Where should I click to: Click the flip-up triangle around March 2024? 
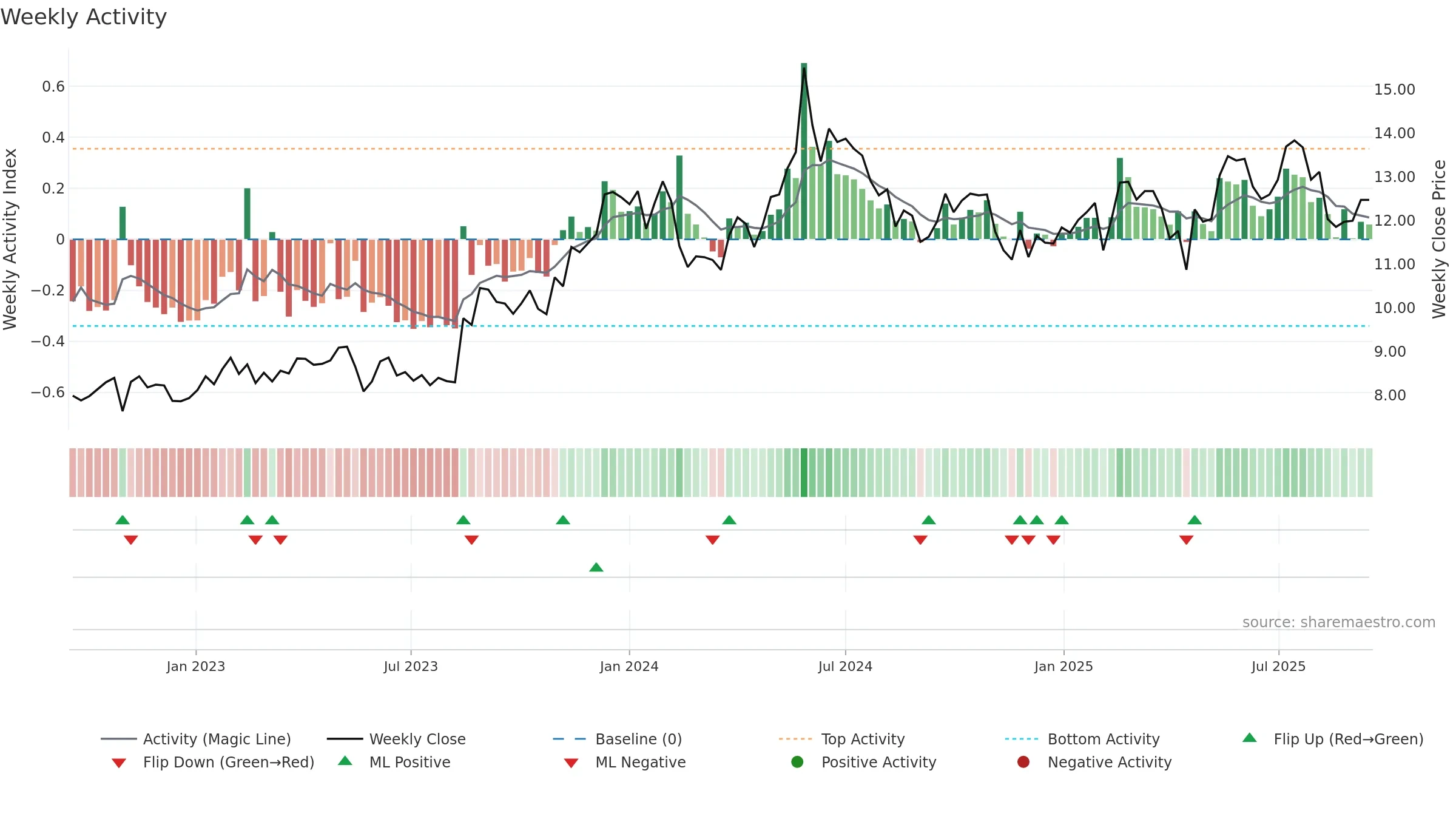(729, 520)
